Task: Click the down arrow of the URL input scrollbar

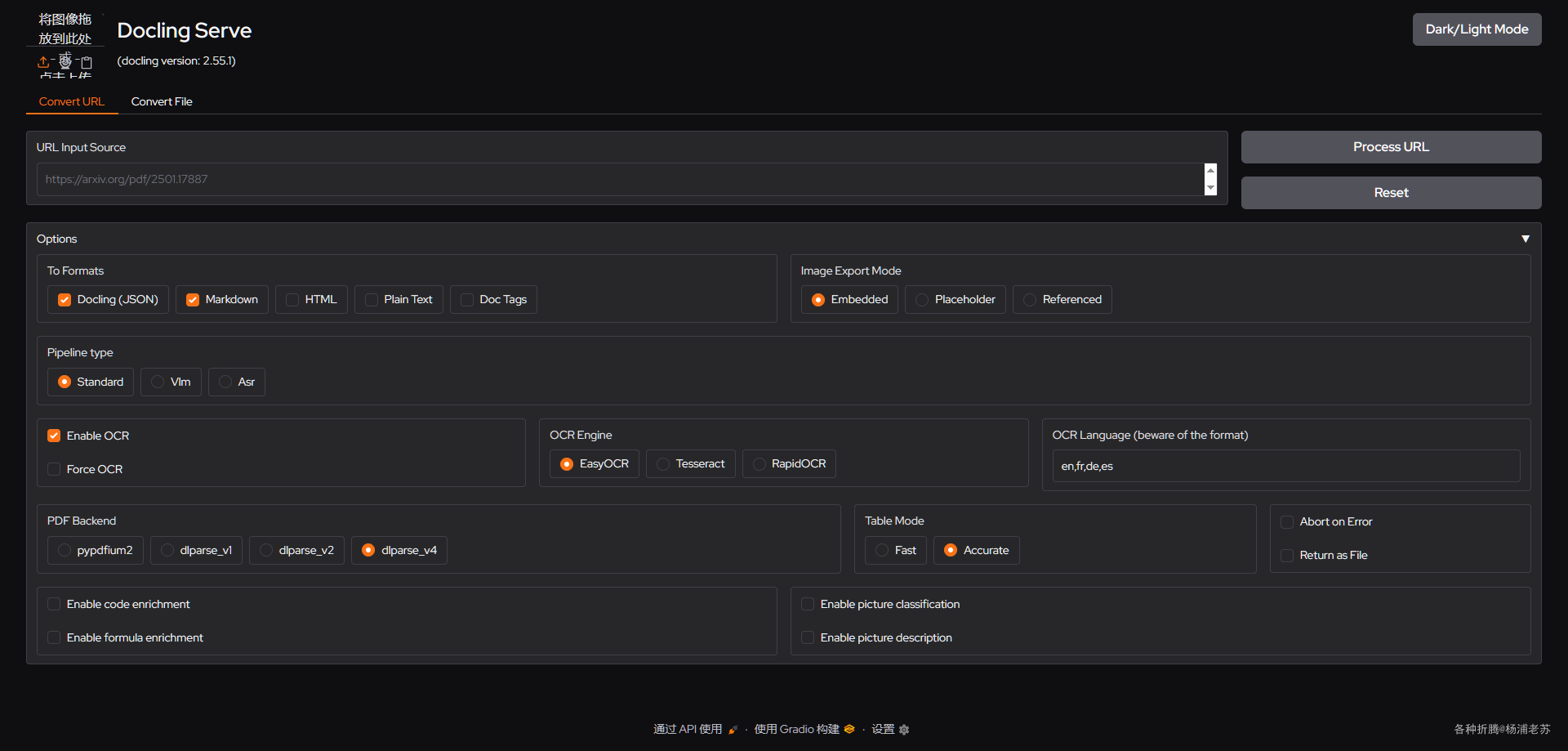Action: pyautogui.click(x=1210, y=188)
